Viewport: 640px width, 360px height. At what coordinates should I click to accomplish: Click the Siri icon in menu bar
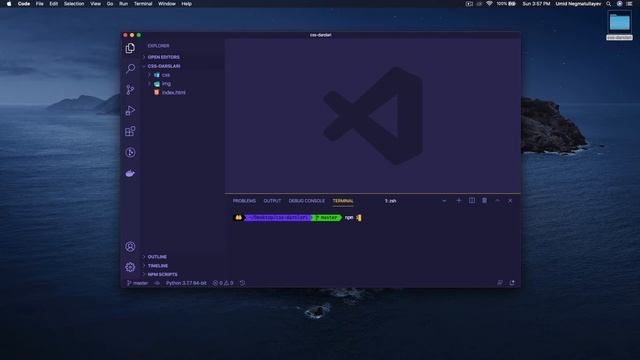pyautogui.click(x=620, y=4)
